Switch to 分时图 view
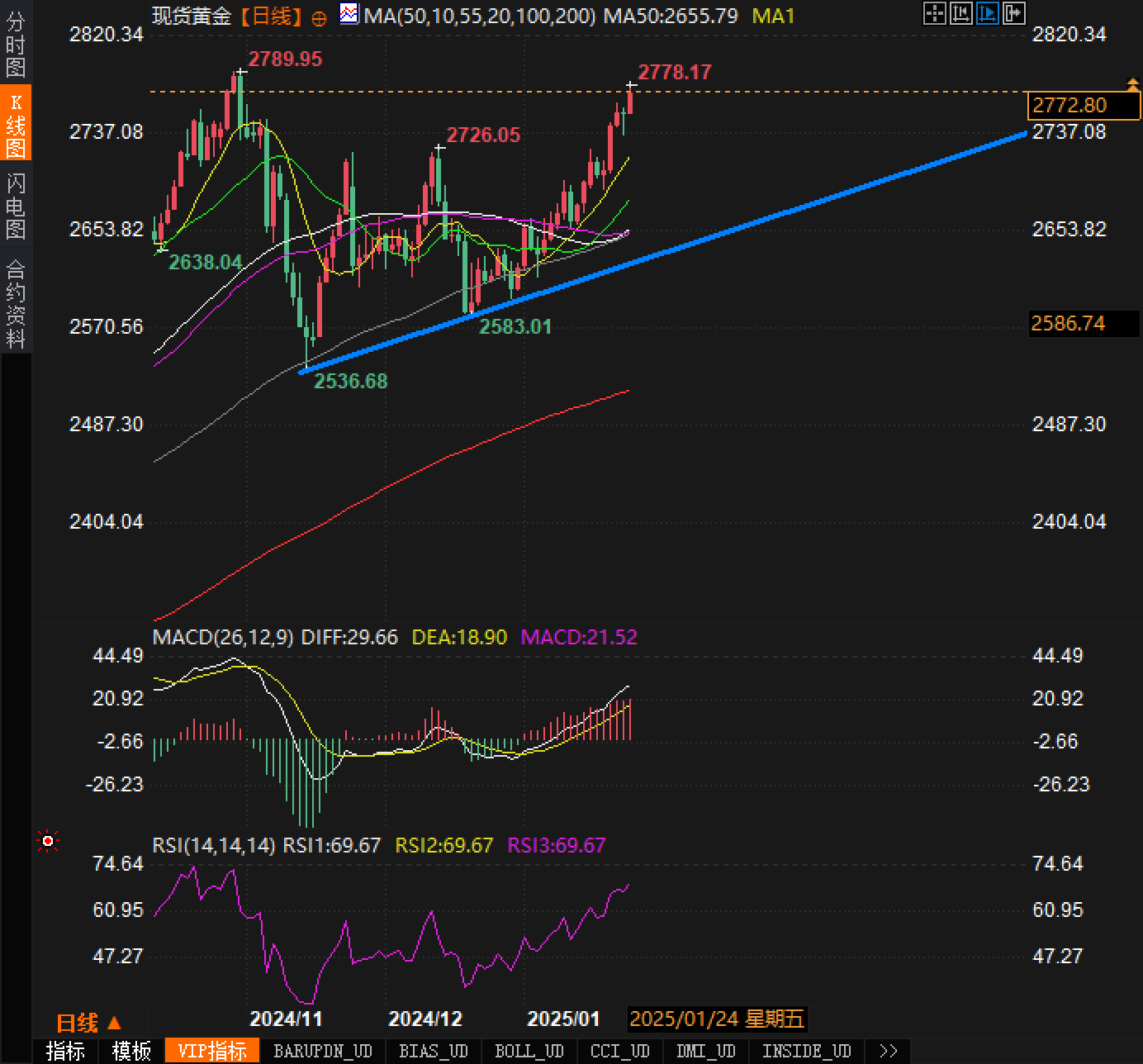Viewport: 1143px width, 1064px height. (x=16, y=45)
